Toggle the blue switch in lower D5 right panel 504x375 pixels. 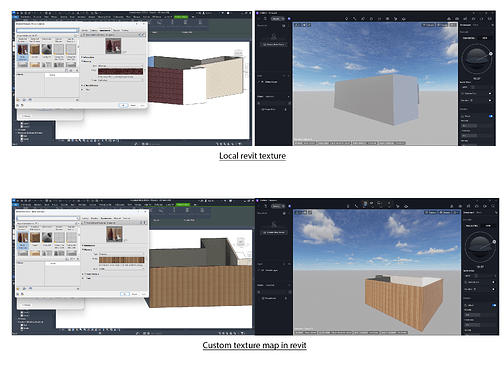[x=494, y=305]
